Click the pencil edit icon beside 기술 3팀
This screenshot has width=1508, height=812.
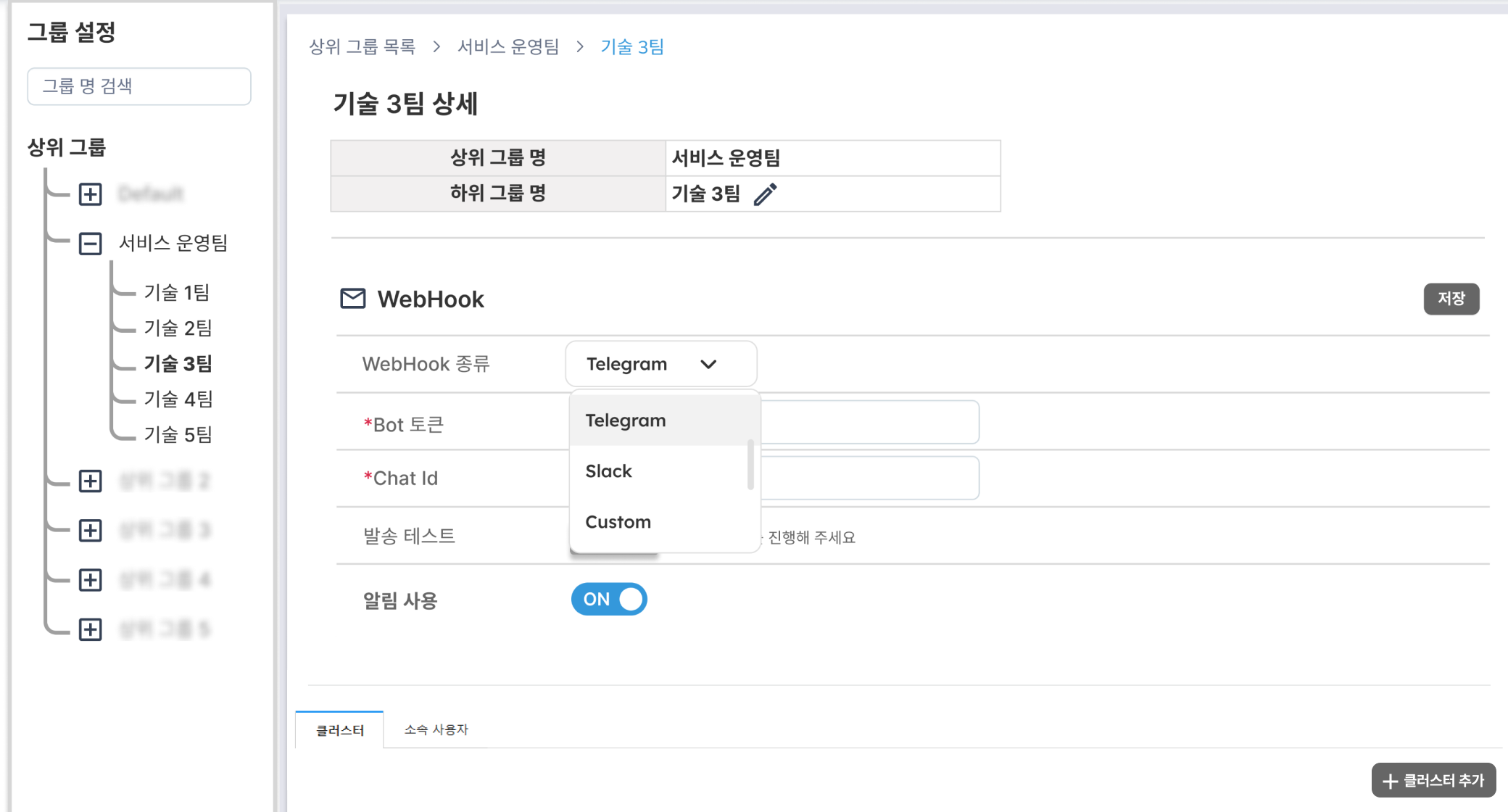click(765, 194)
